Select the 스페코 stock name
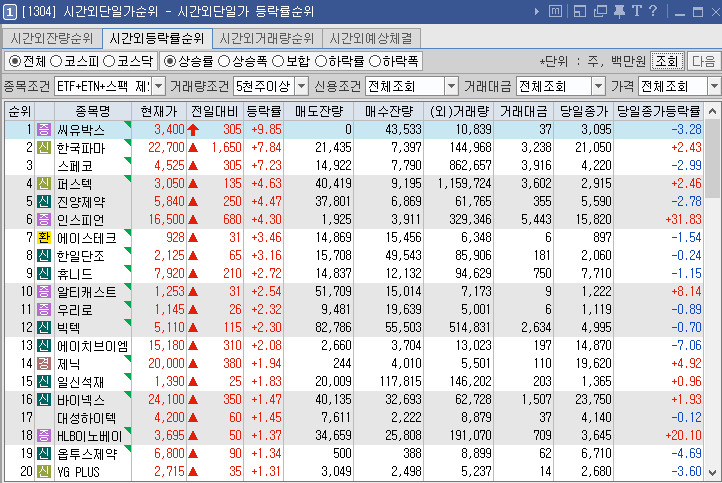The width and height of the screenshot is (722, 483). [75, 166]
